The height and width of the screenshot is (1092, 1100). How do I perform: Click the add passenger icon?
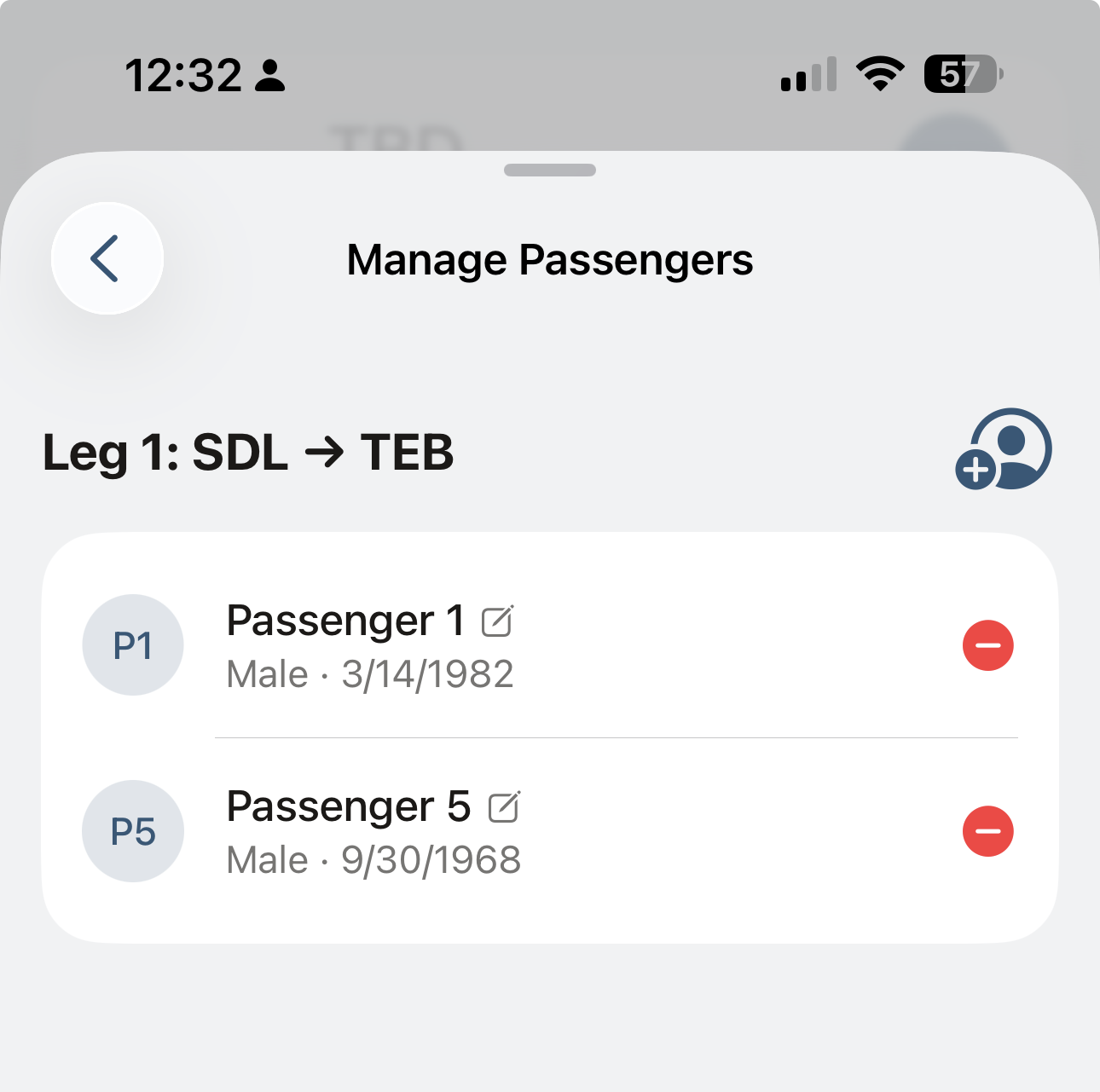(x=1004, y=449)
